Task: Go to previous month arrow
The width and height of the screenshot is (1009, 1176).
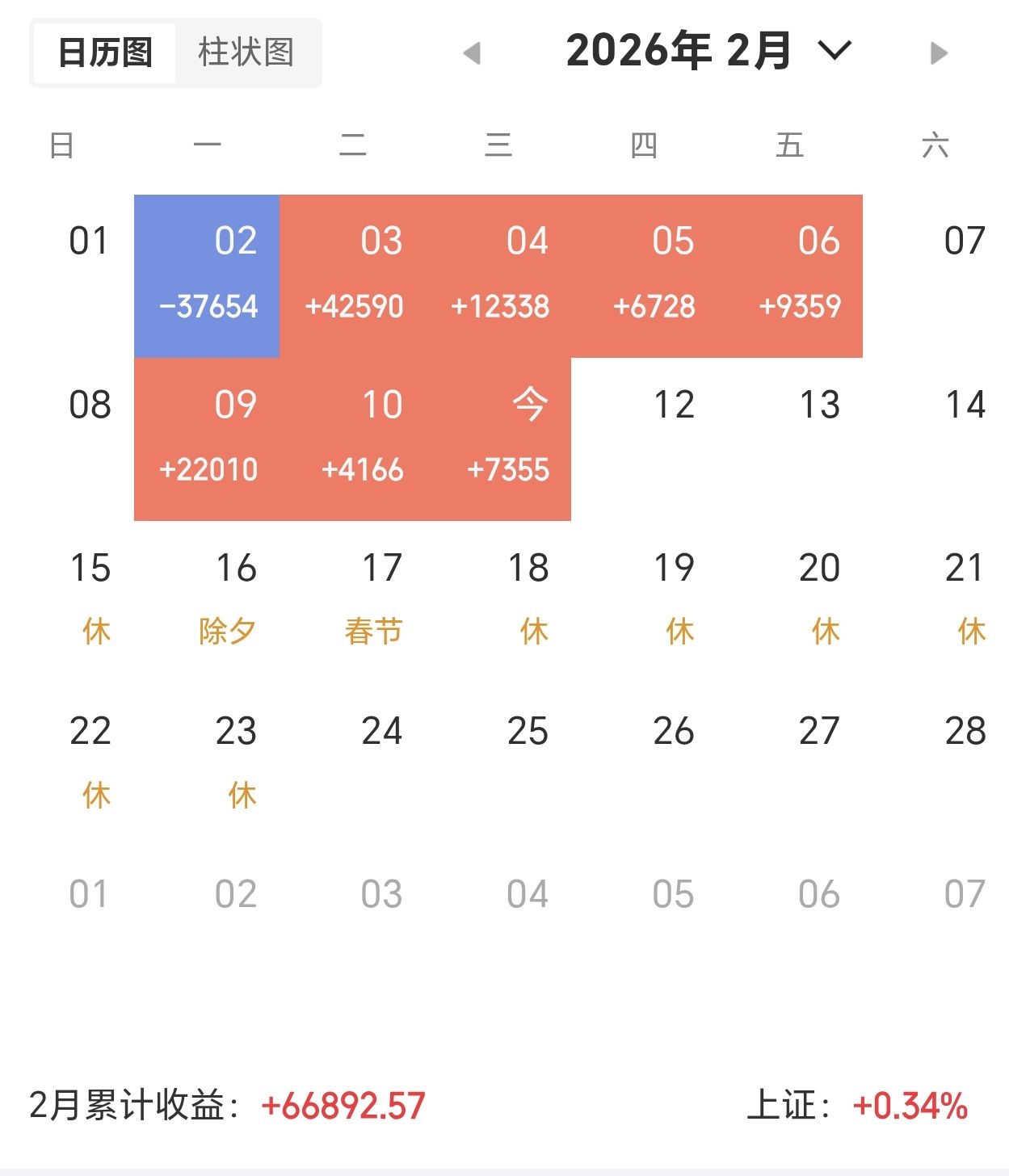Action: point(472,53)
